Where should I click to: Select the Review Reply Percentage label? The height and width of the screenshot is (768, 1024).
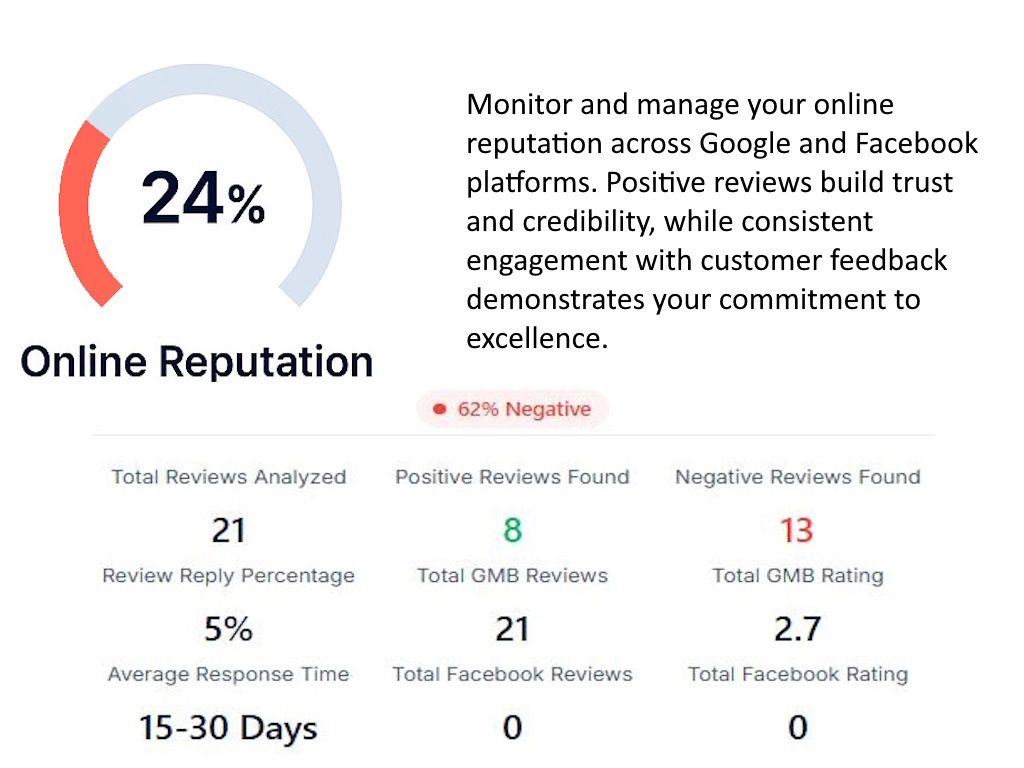click(x=229, y=576)
